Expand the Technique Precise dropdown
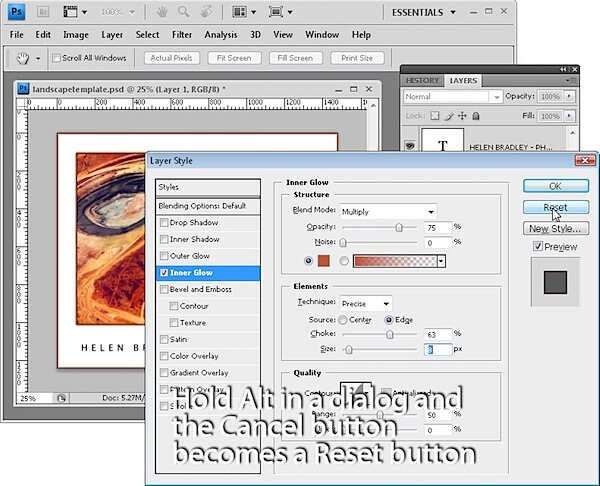Screen dimensions: 600x486 (x=366, y=303)
